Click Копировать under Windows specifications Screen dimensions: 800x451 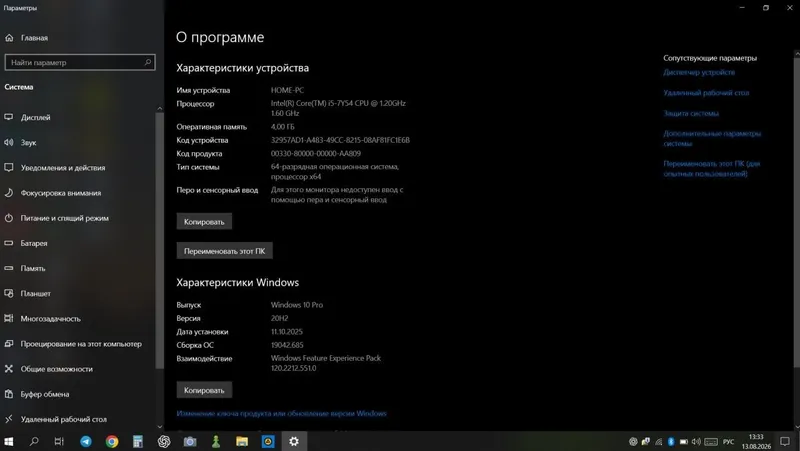[x=204, y=390]
